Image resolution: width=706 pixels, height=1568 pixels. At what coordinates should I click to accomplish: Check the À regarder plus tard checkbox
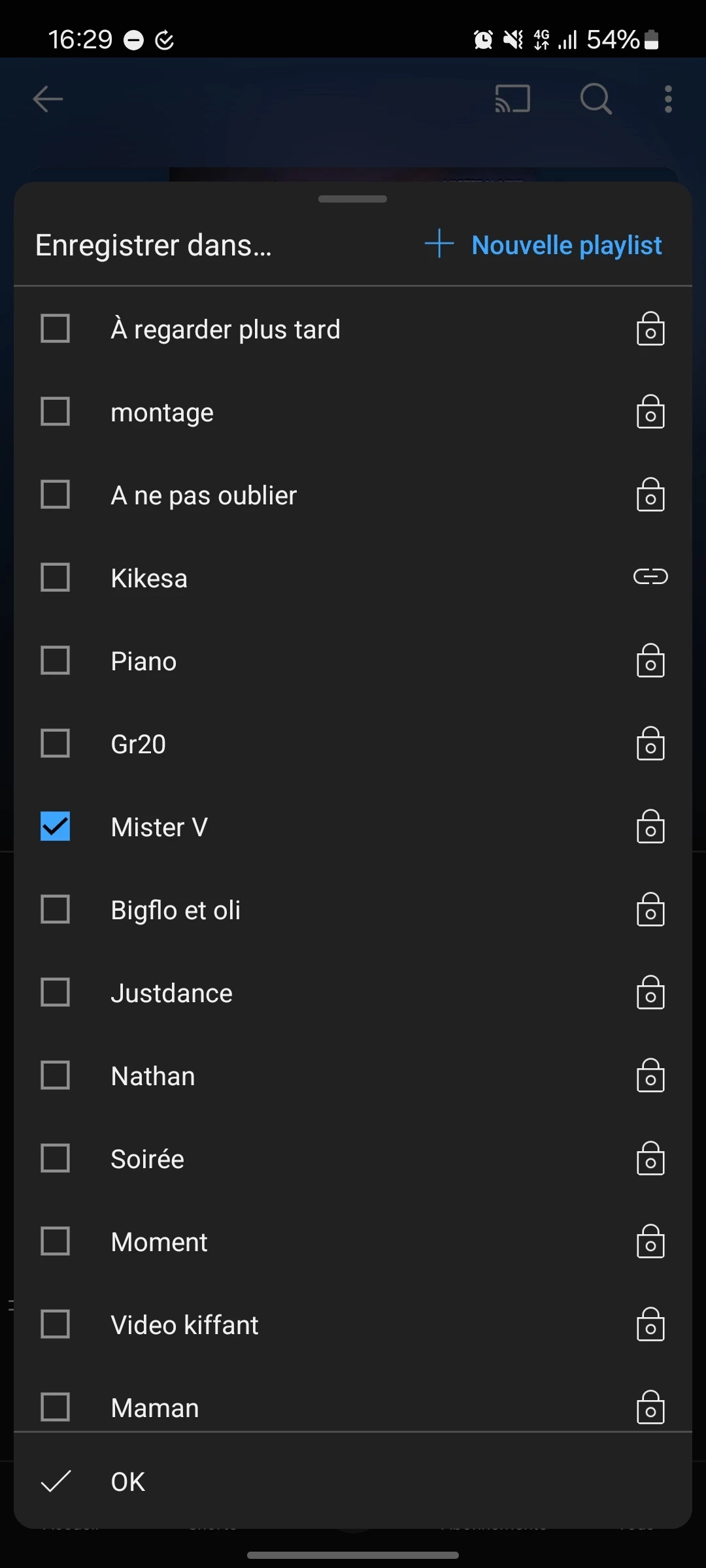tap(56, 329)
